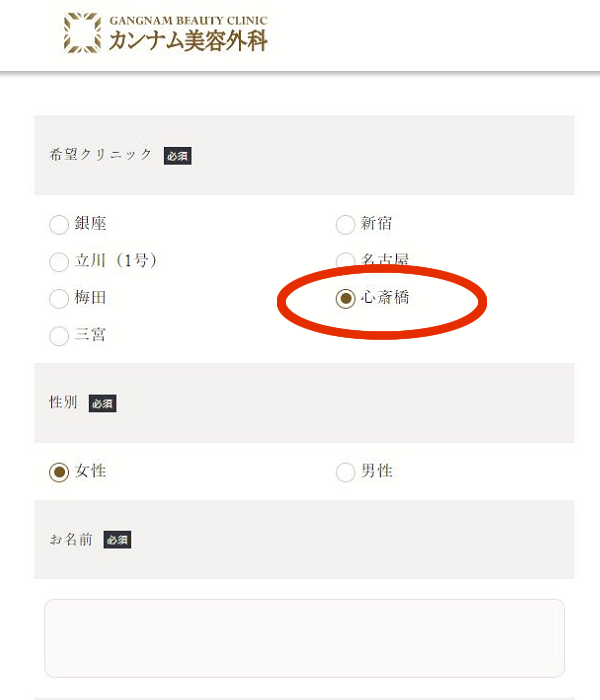
Task: Click the 必須 badge beside お名前
Action: pyautogui.click(x=117, y=541)
